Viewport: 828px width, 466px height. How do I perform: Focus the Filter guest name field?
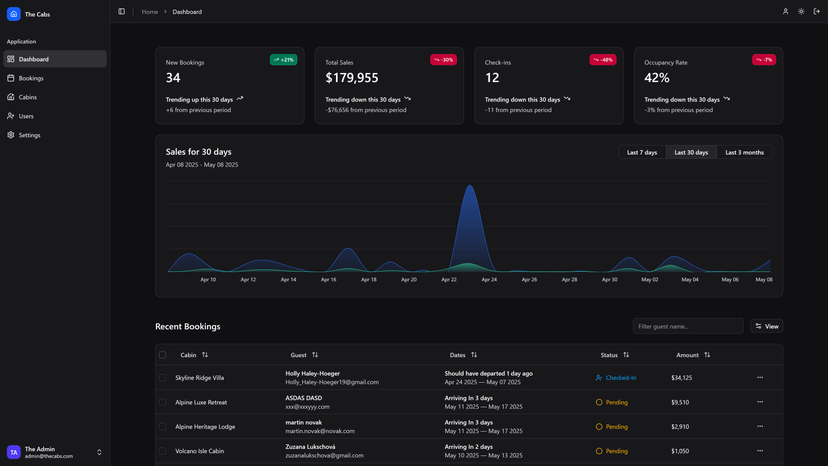[x=687, y=326]
